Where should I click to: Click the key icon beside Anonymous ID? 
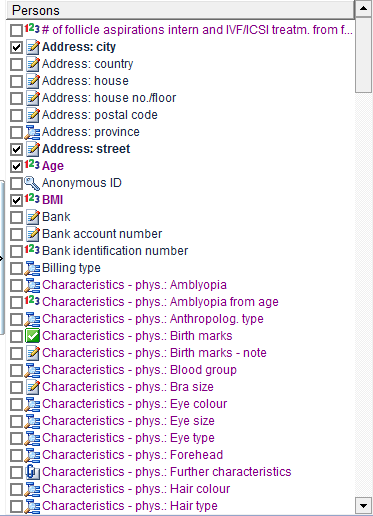click(32, 183)
